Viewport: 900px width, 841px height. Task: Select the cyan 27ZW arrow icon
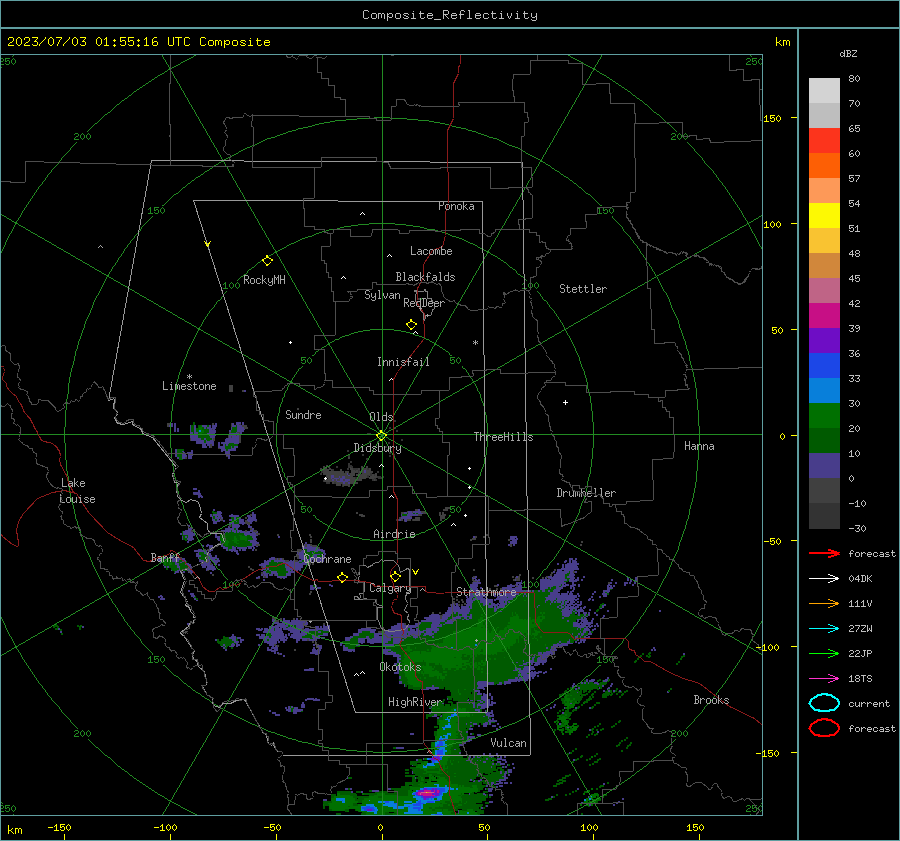(824, 629)
